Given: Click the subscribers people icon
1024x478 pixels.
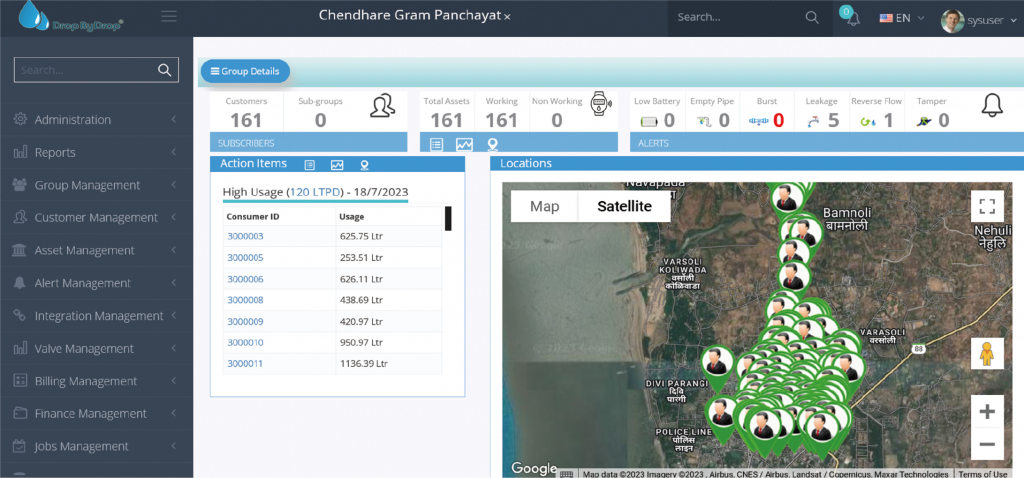Looking at the screenshot, I should (382, 106).
